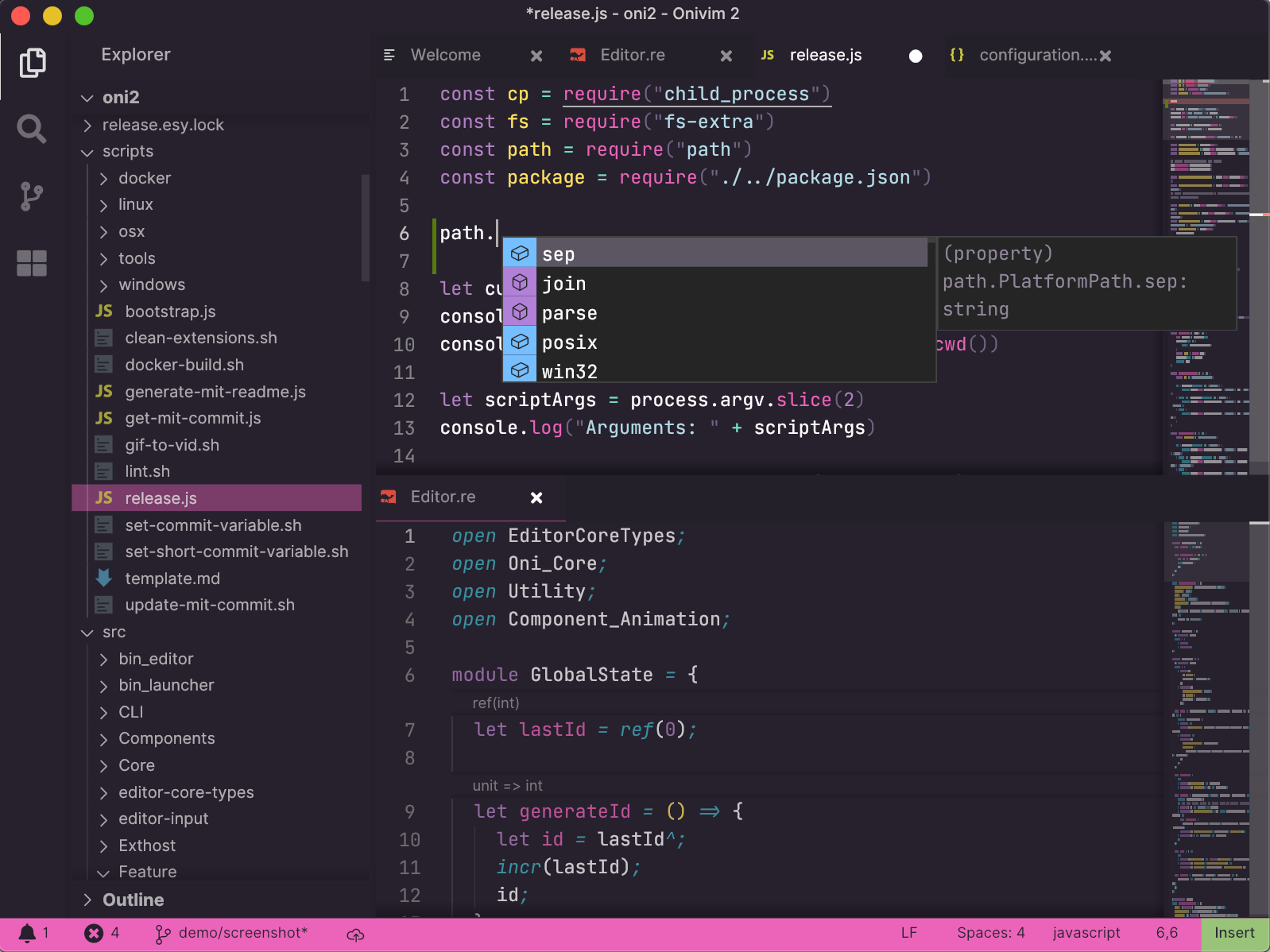Expand the windows folder
The width and height of the screenshot is (1270, 952).
pos(103,285)
